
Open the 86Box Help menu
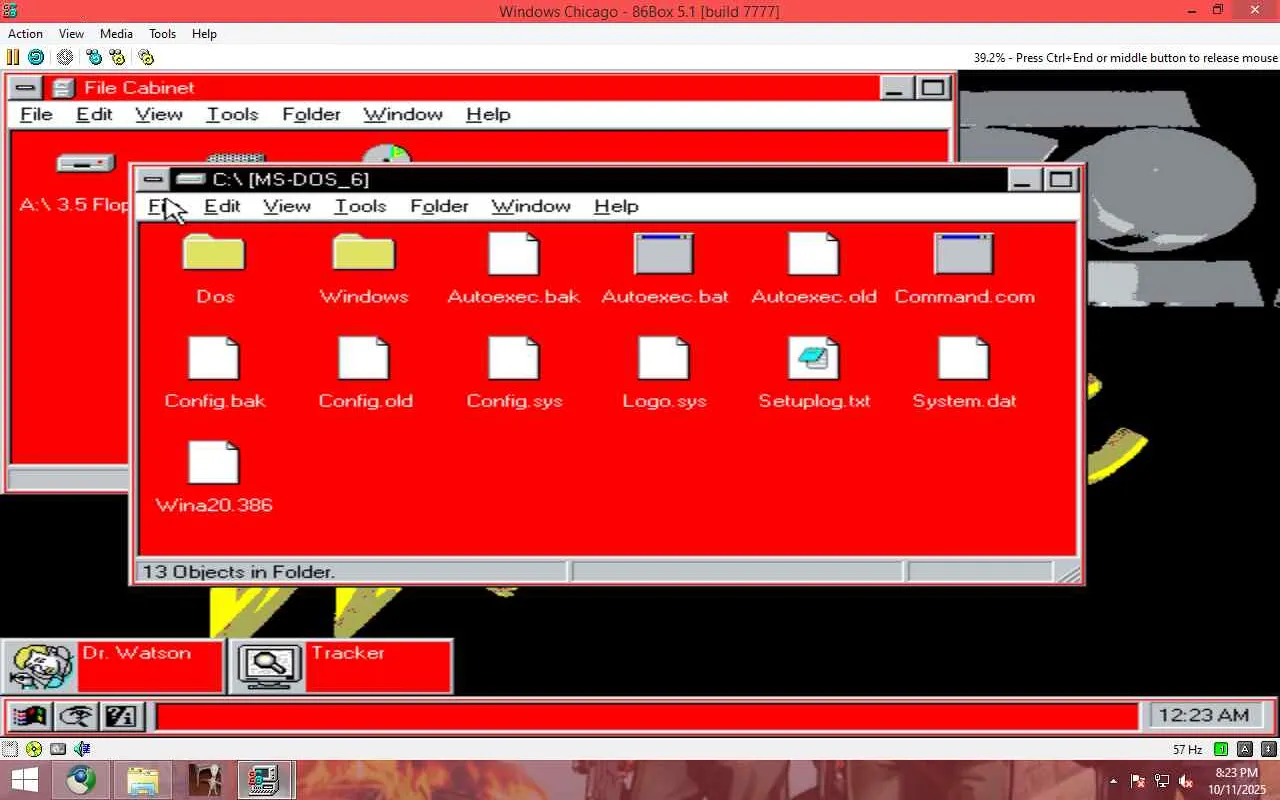coord(204,33)
